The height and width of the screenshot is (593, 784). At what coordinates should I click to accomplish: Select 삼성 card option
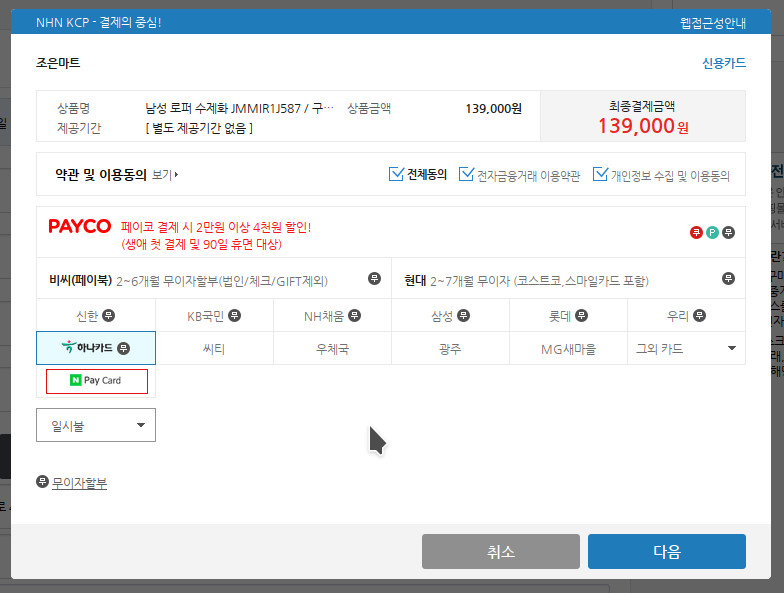tap(450, 316)
